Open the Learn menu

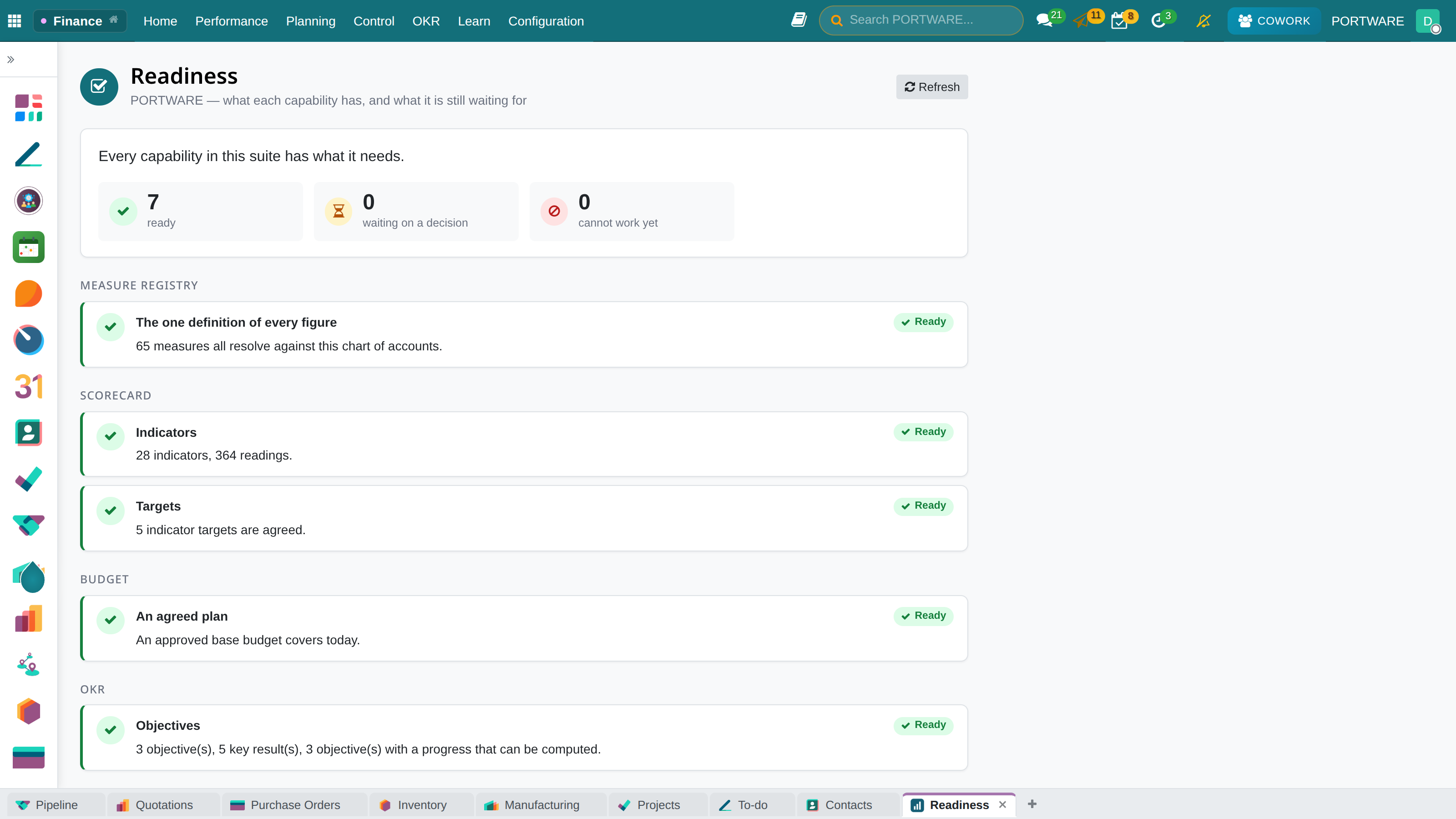(x=474, y=21)
